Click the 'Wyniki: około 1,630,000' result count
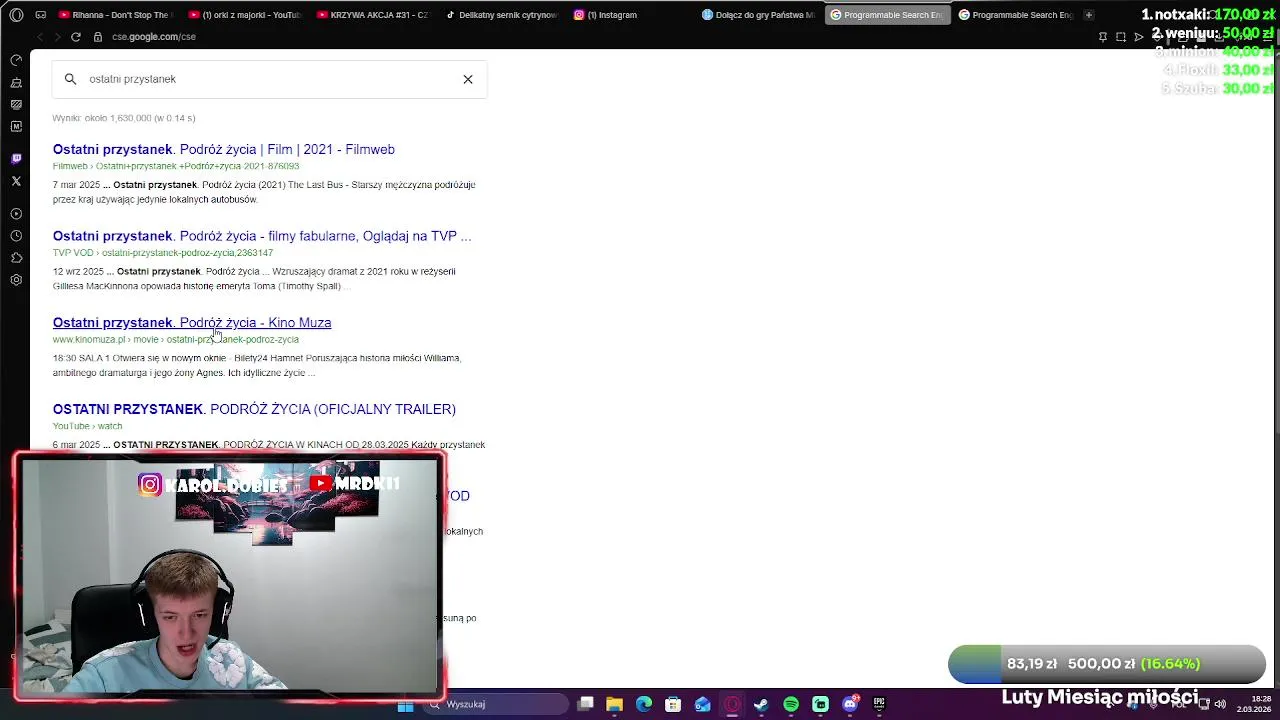1280x720 pixels. [x=124, y=118]
